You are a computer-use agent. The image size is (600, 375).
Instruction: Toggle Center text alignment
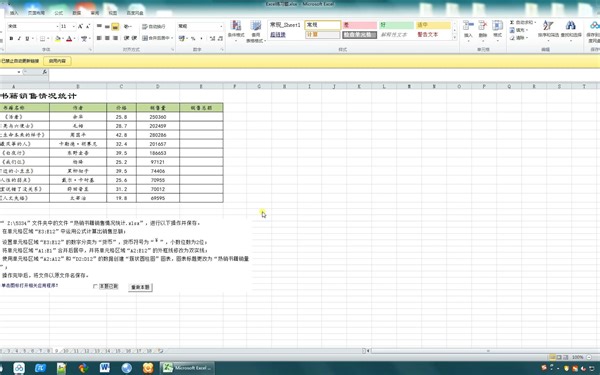pyautogui.click(x=107, y=38)
